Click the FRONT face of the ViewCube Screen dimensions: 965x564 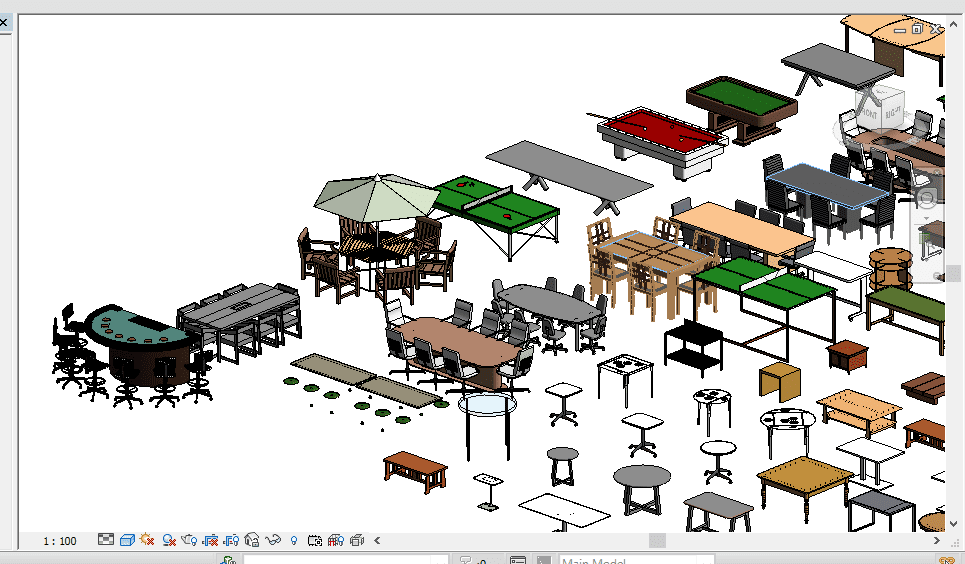(869, 116)
